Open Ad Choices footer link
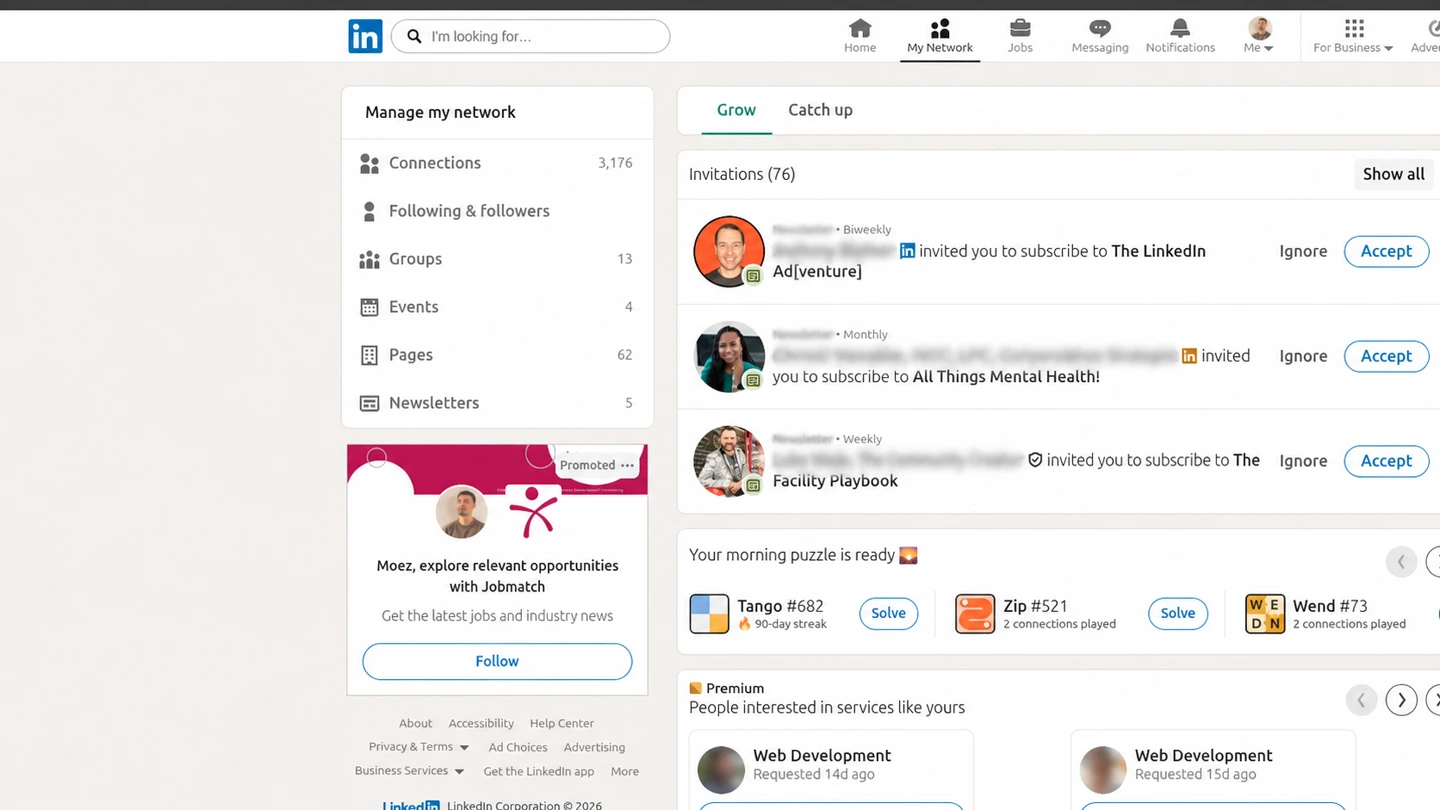Image resolution: width=1440 pixels, height=810 pixels. (x=518, y=747)
